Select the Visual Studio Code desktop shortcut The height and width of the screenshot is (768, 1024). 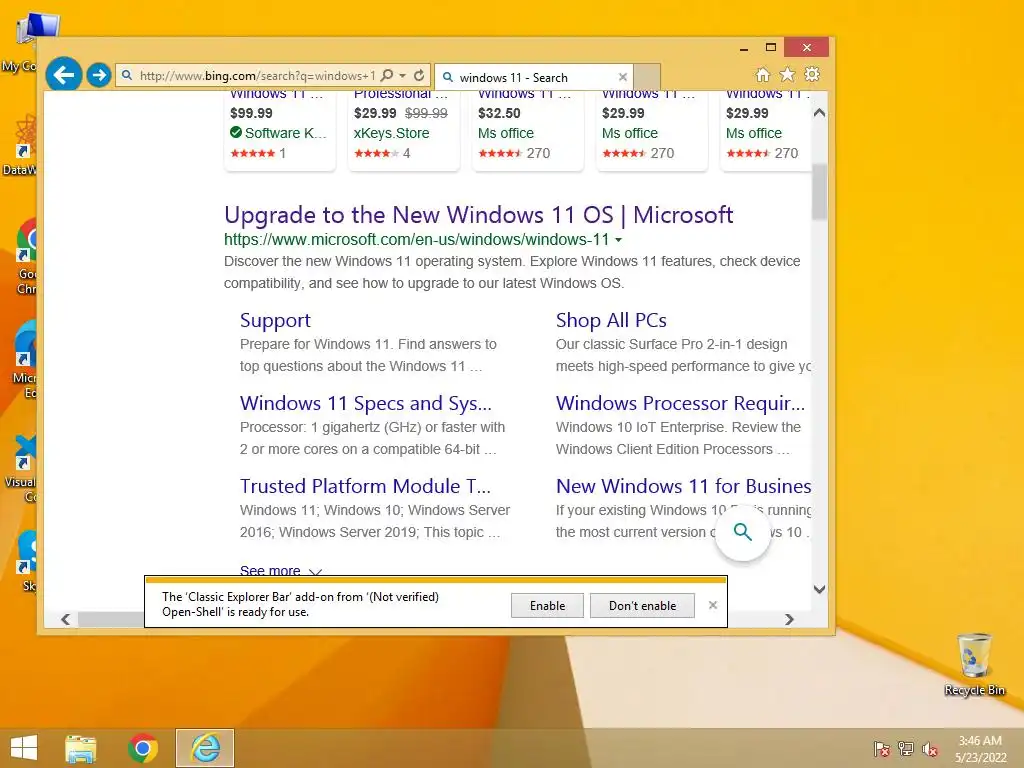pyautogui.click(x=22, y=469)
